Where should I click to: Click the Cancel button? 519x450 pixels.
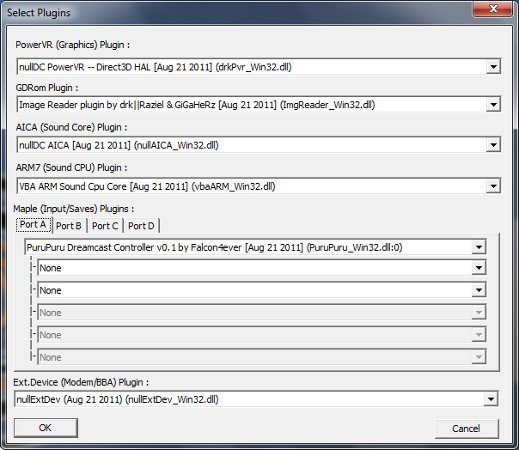click(467, 428)
